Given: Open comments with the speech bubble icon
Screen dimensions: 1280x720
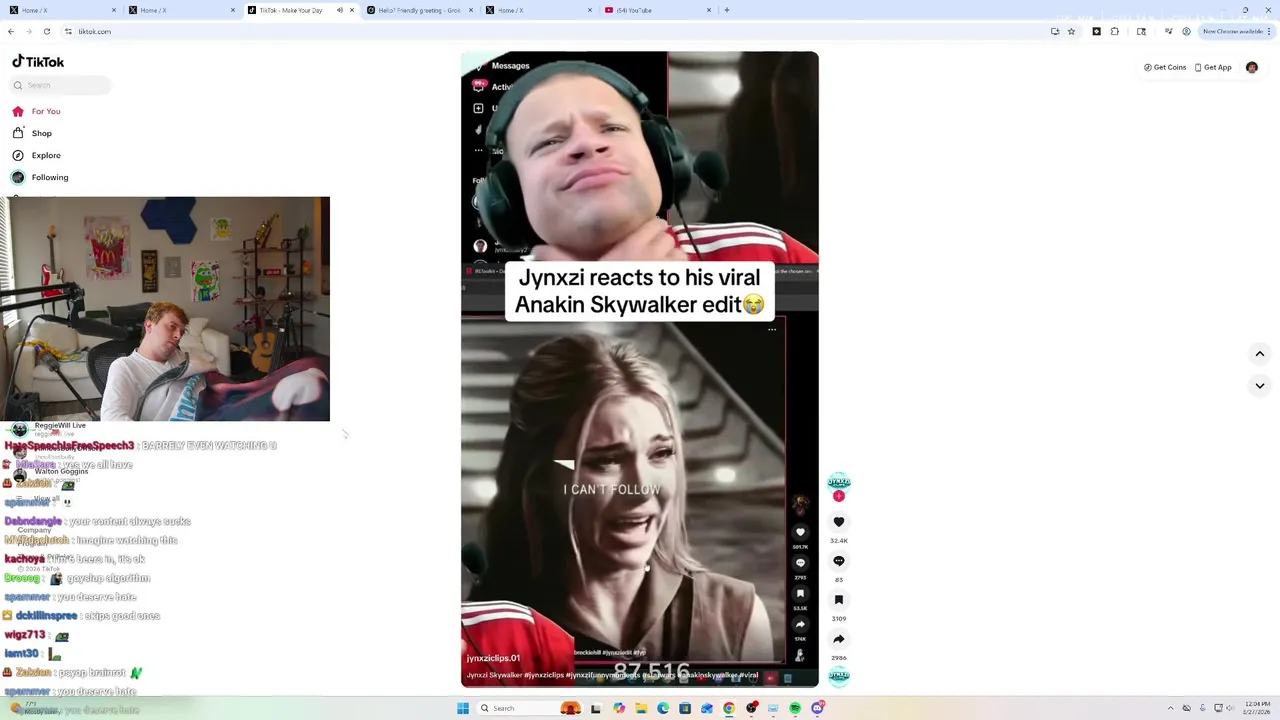Looking at the screenshot, I should tap(839, 560).
